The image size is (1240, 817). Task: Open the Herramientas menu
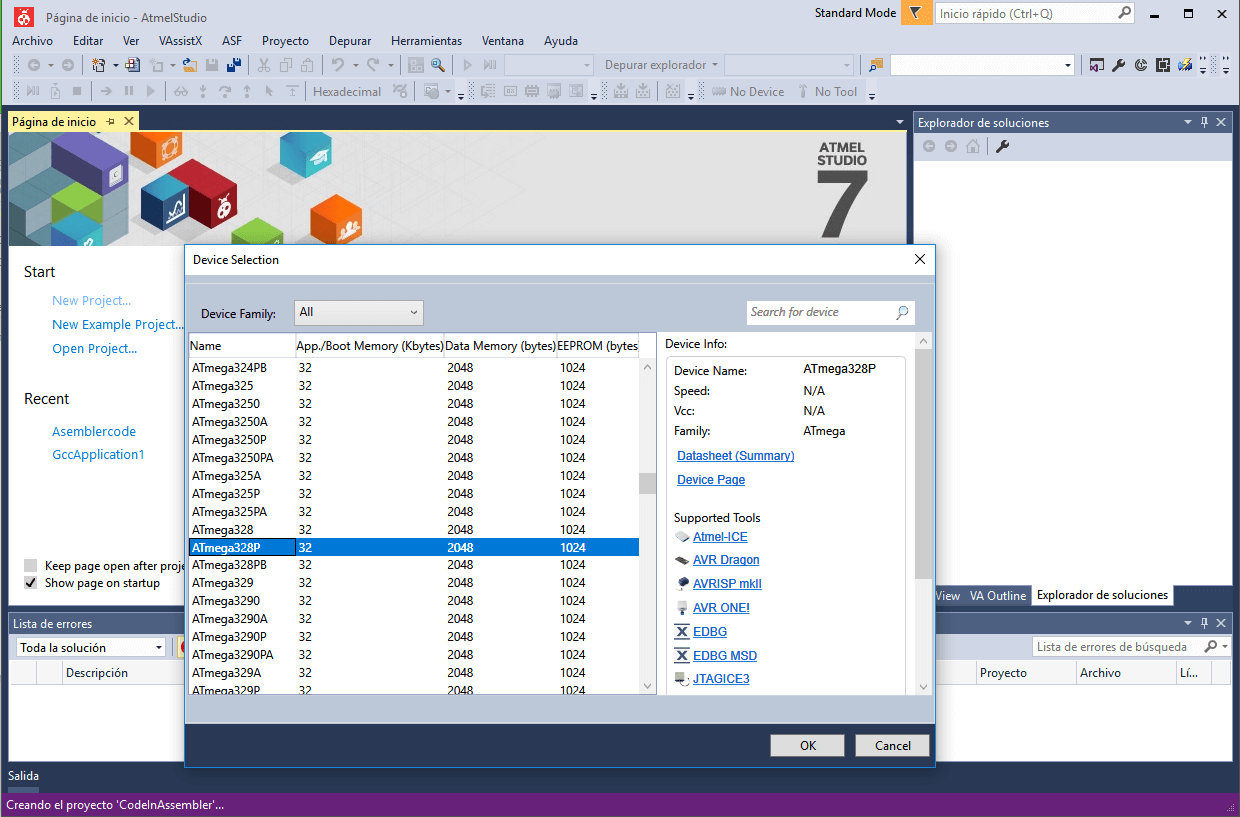(426, 41)
